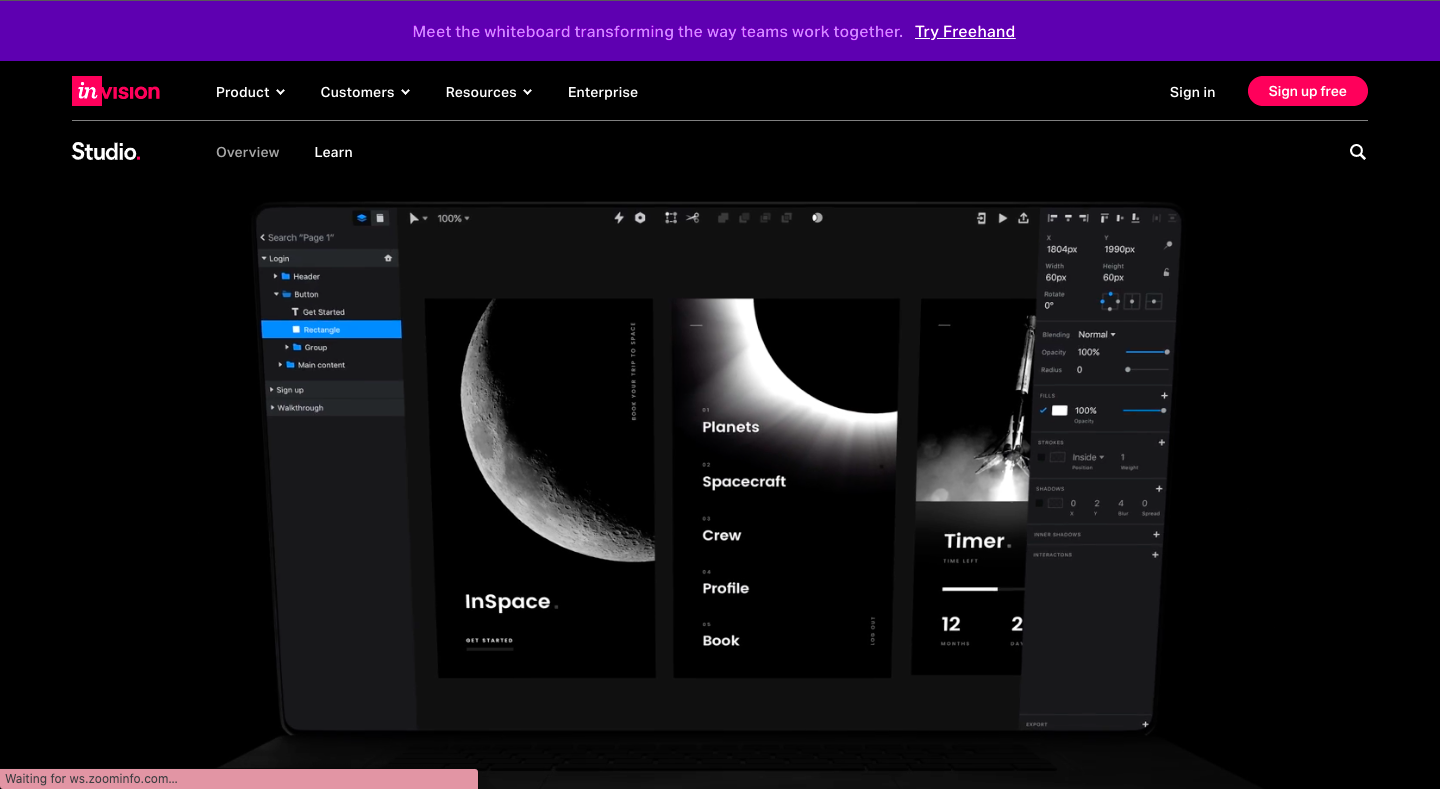Collapse the Login artboard
The image size is (1440, 789).
click(264, 258)
